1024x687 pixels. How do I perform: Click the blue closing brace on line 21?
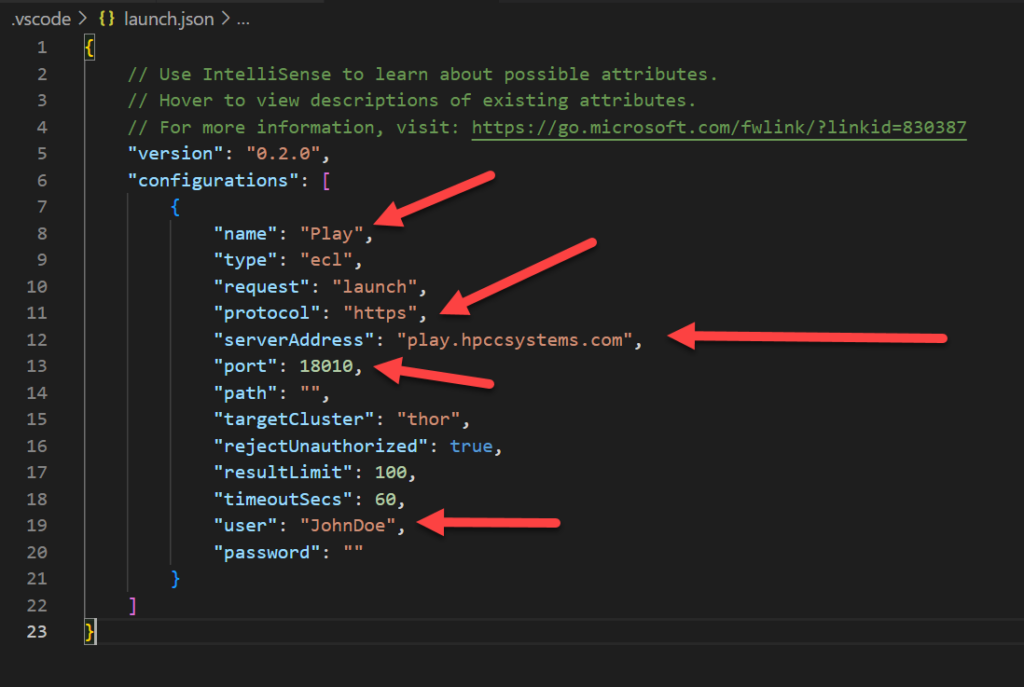175,579
